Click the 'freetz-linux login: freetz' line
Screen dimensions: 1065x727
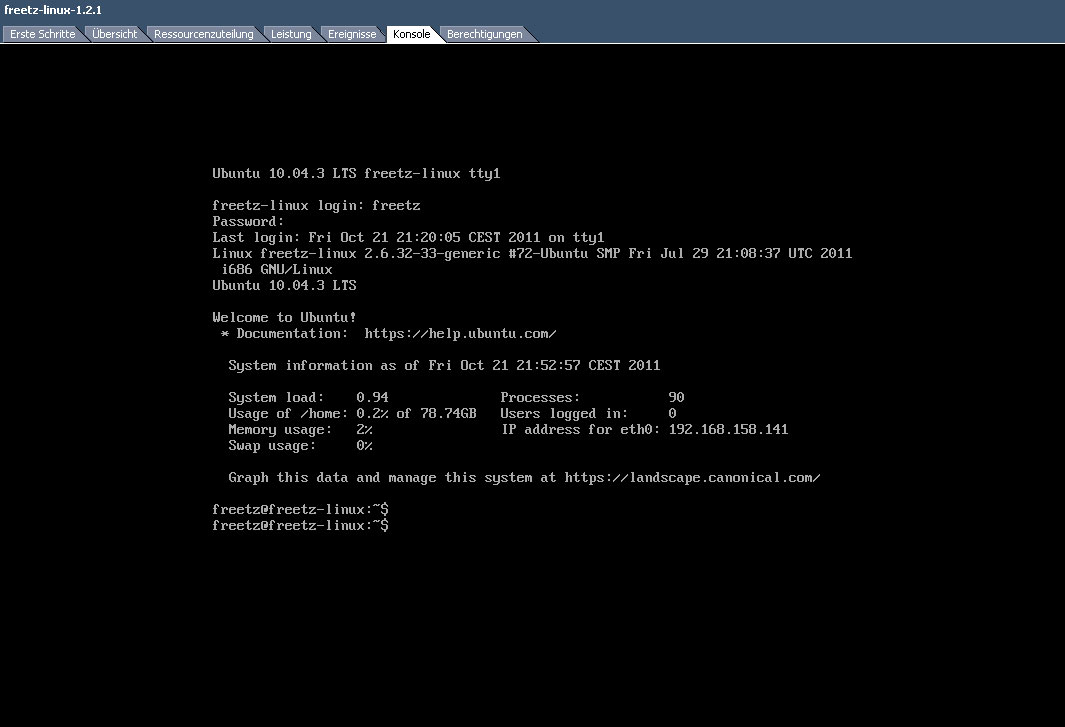(x=316, y=206)
